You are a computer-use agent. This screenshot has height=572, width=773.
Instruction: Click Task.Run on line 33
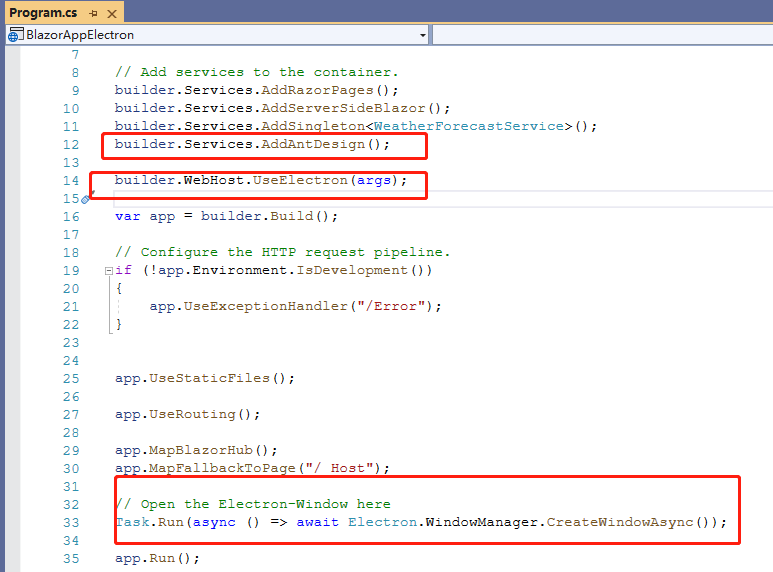pos(149,522)
